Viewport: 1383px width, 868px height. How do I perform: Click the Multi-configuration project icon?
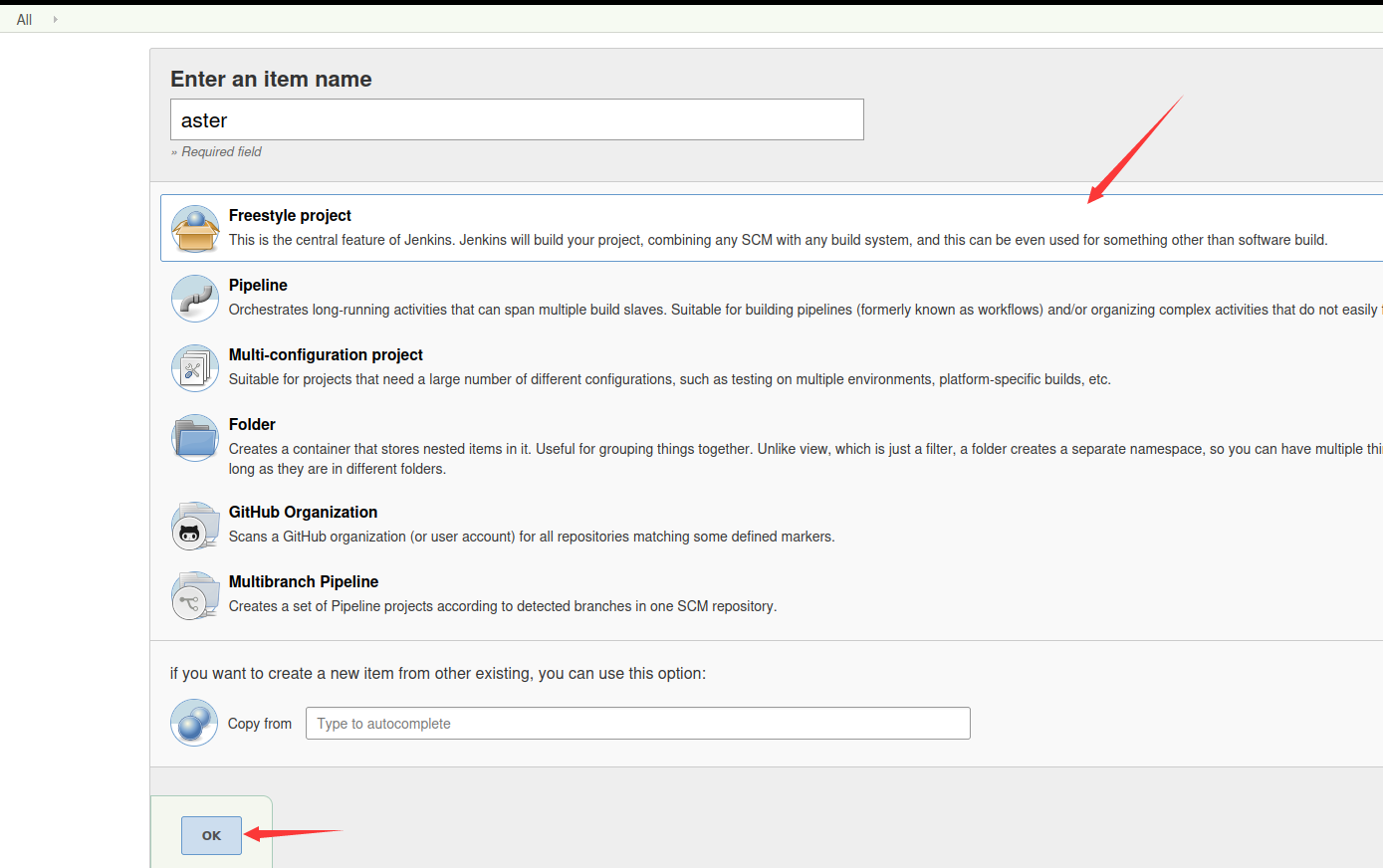(195, 368)
